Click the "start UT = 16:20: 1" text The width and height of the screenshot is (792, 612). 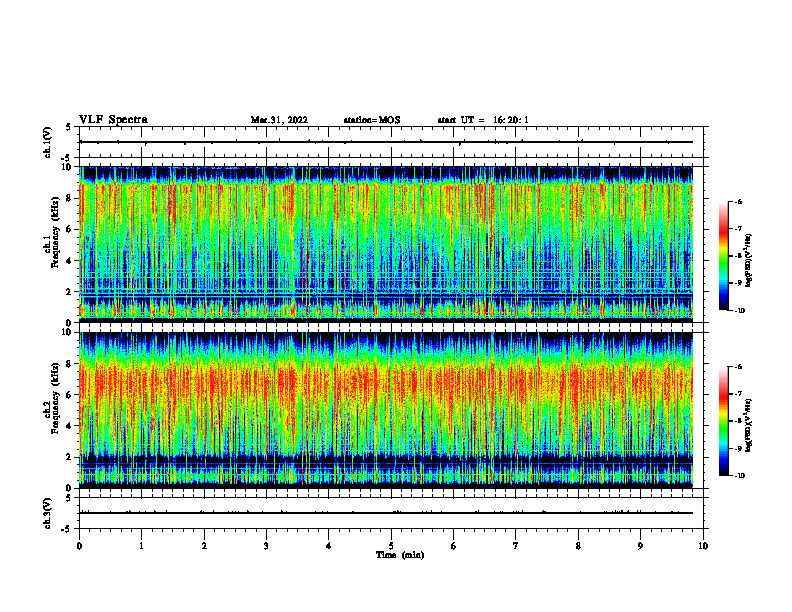(x=483, y=120)
